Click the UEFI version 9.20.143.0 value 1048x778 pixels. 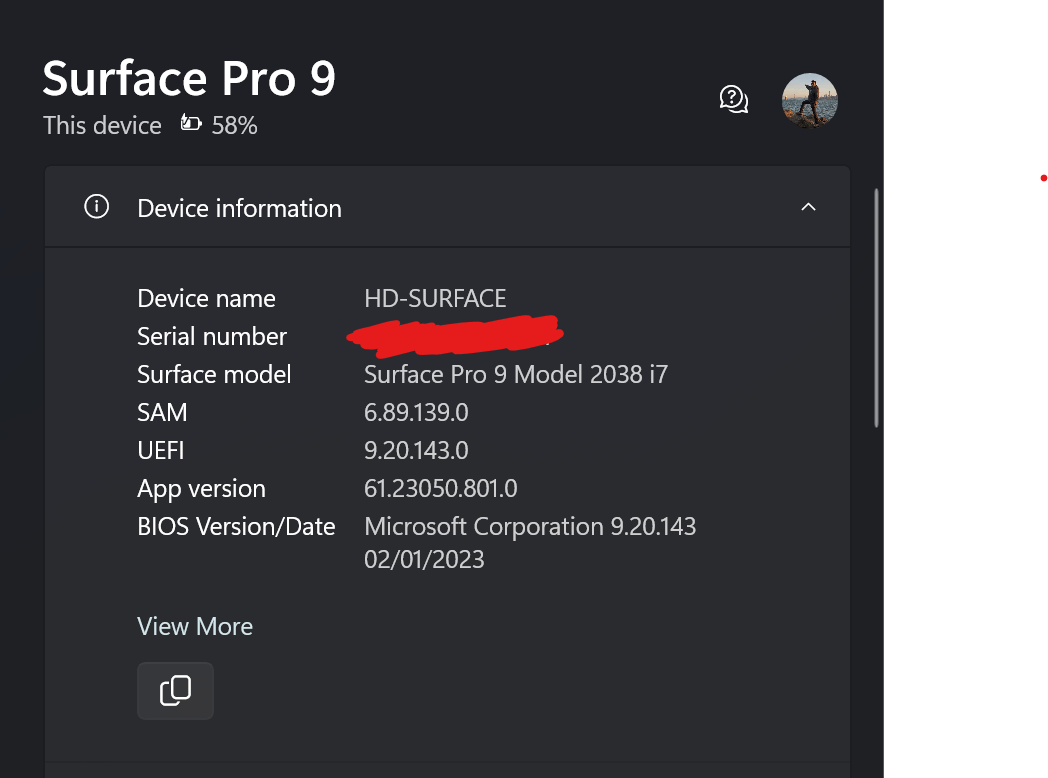coord(416,450)
